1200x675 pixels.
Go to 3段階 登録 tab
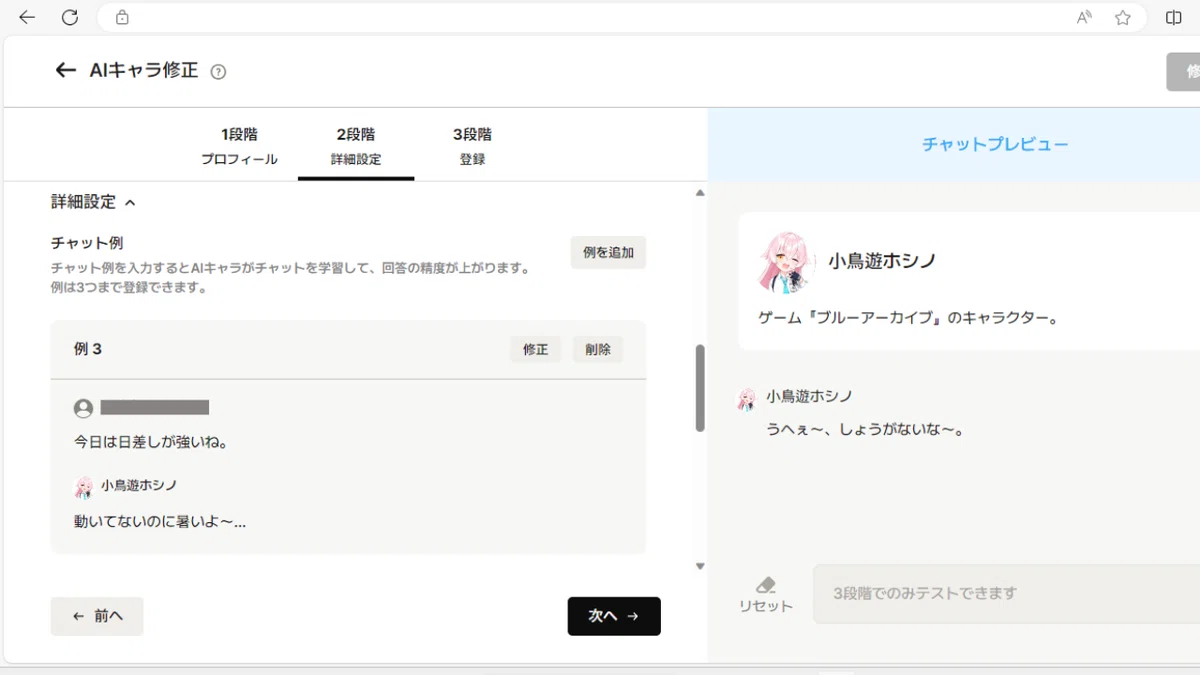[472, 146]
